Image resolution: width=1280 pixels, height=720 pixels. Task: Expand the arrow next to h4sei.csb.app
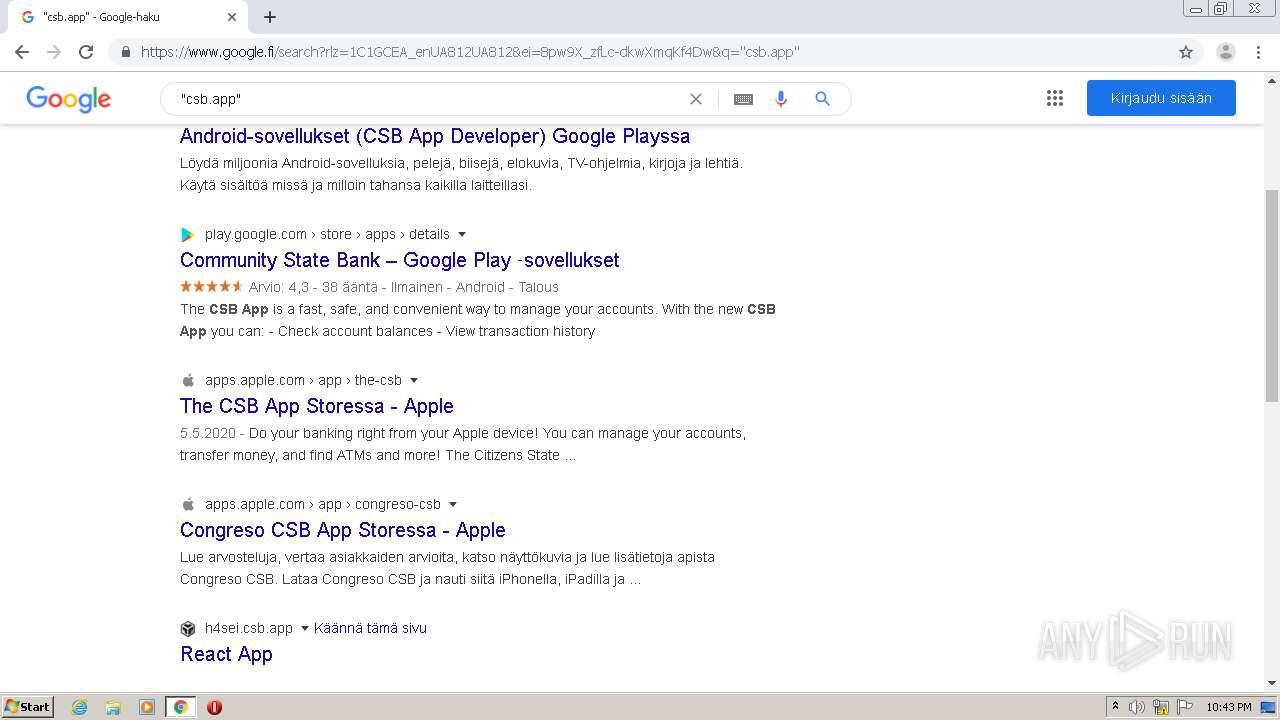[305, 628]
